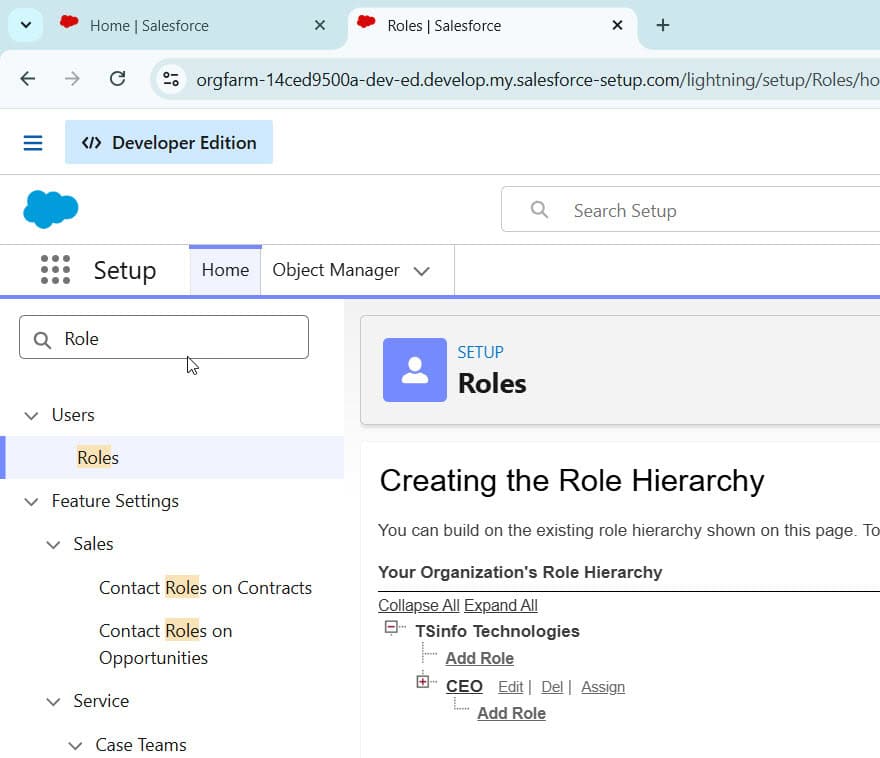Click the Creating the Role Hierarchy heading
Screen dimensions: 880x758
click(572, 481)
